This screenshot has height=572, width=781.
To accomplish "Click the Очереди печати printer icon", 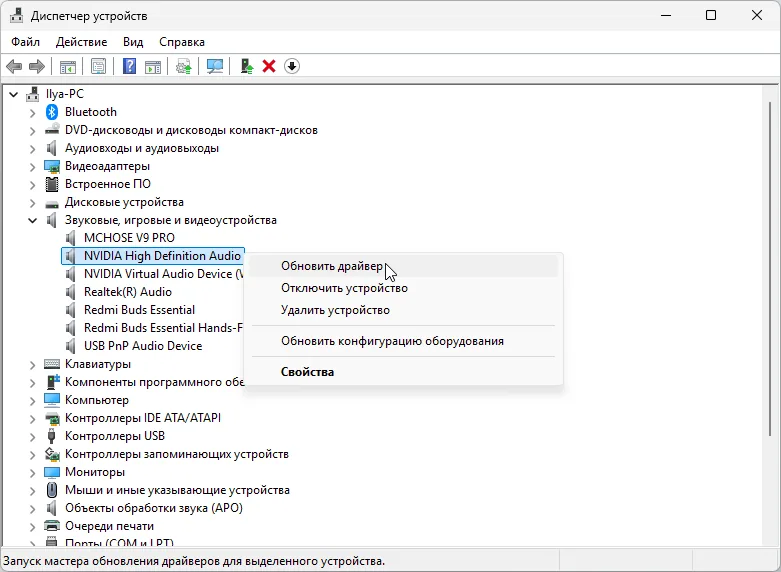I will coord(52,526).
